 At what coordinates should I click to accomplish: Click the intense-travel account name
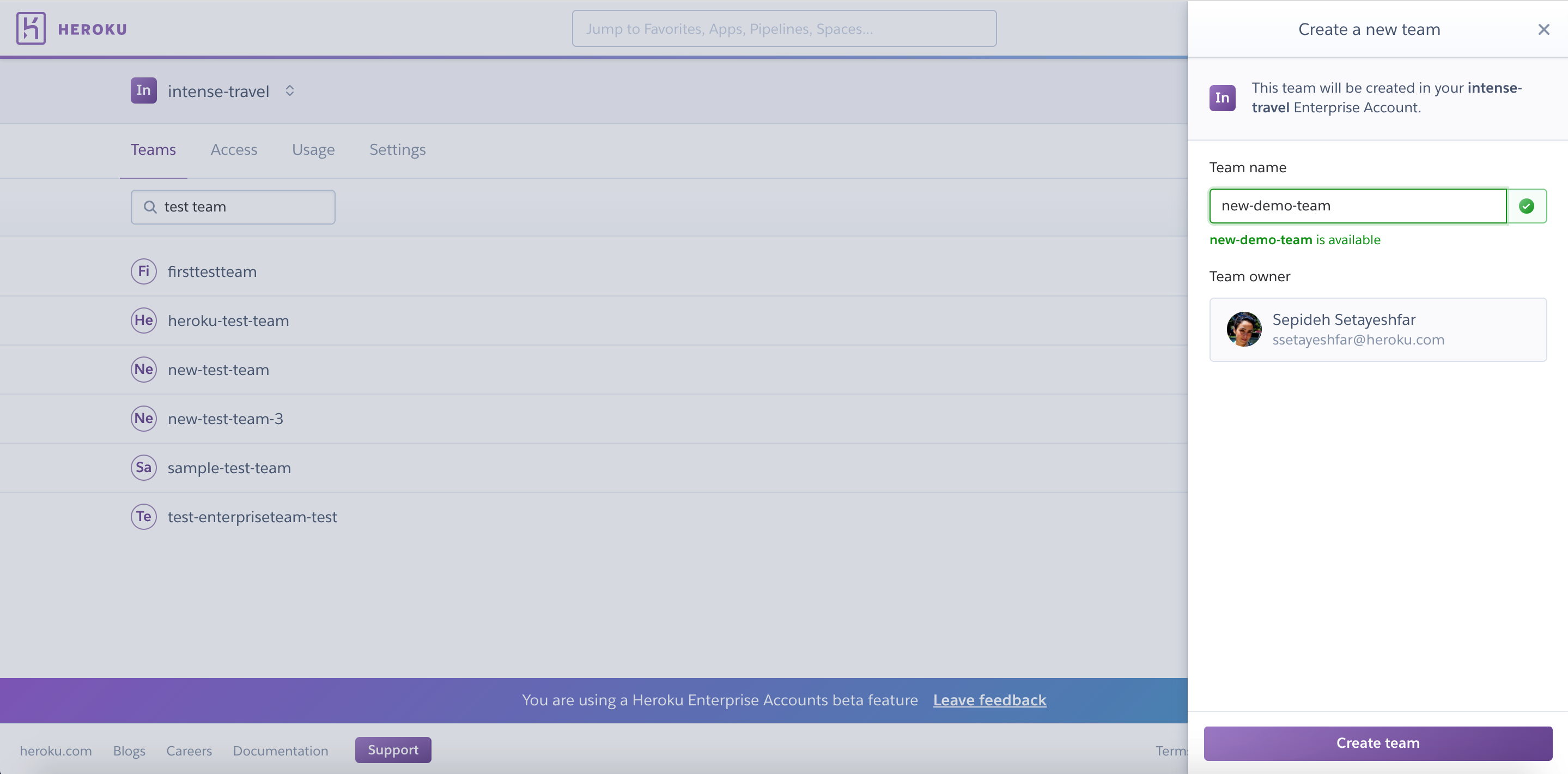point(218,92)
